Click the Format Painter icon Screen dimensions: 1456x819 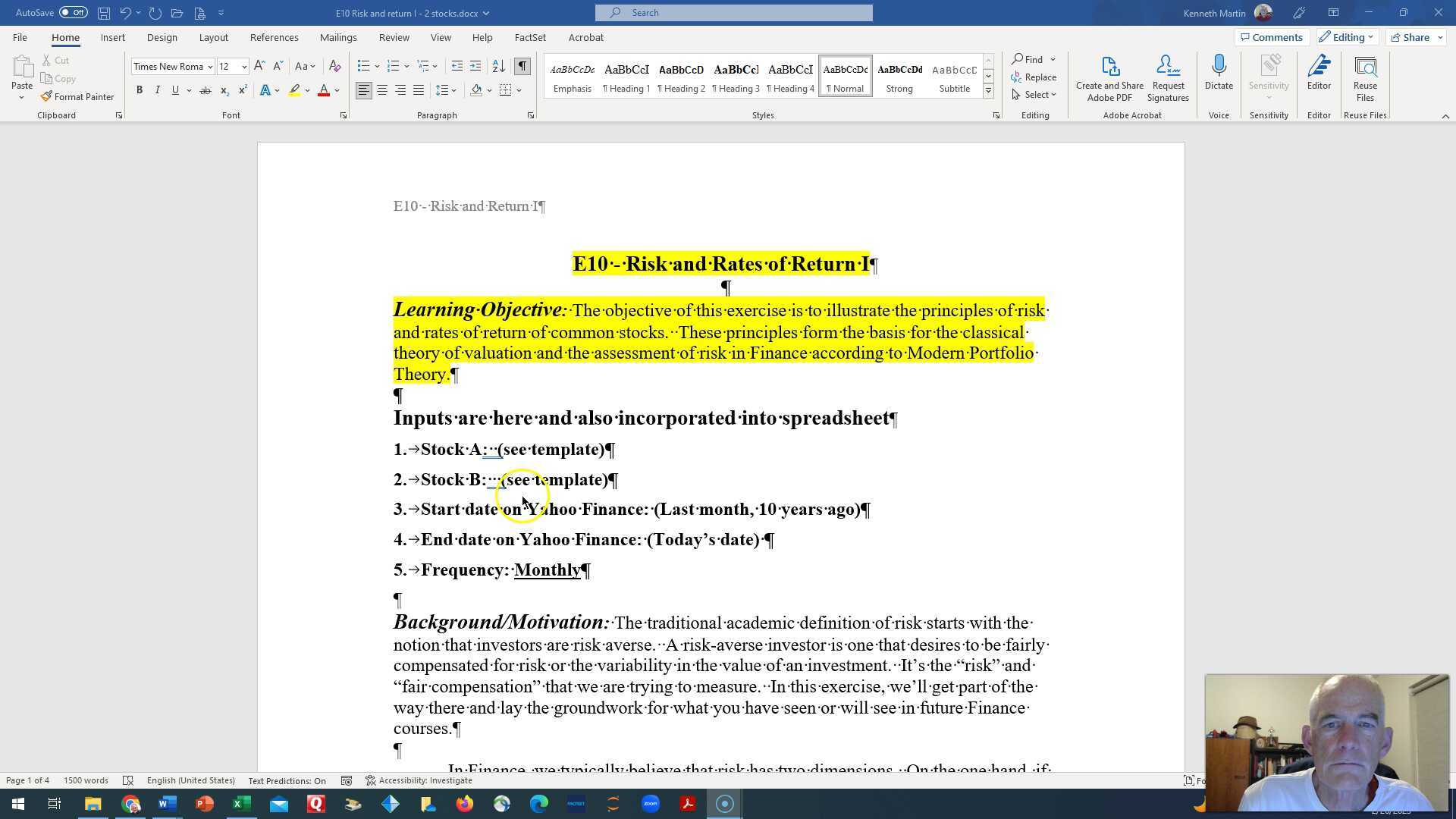(47, 97)
